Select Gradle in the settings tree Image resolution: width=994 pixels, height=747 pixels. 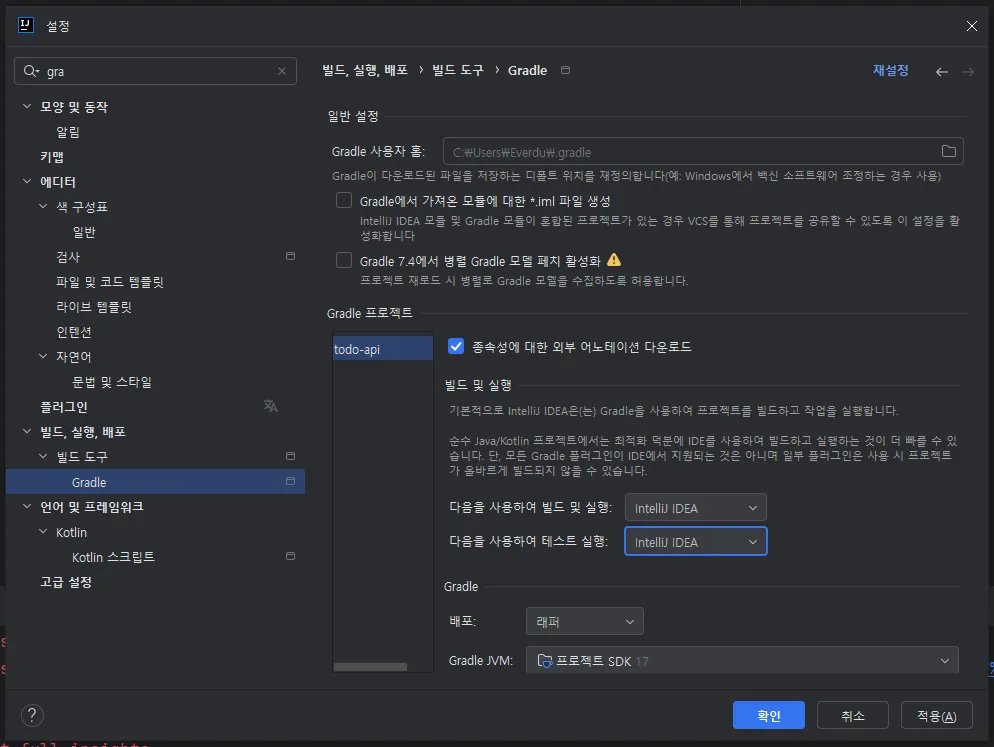pyautogui.click(x=155, y=482)
